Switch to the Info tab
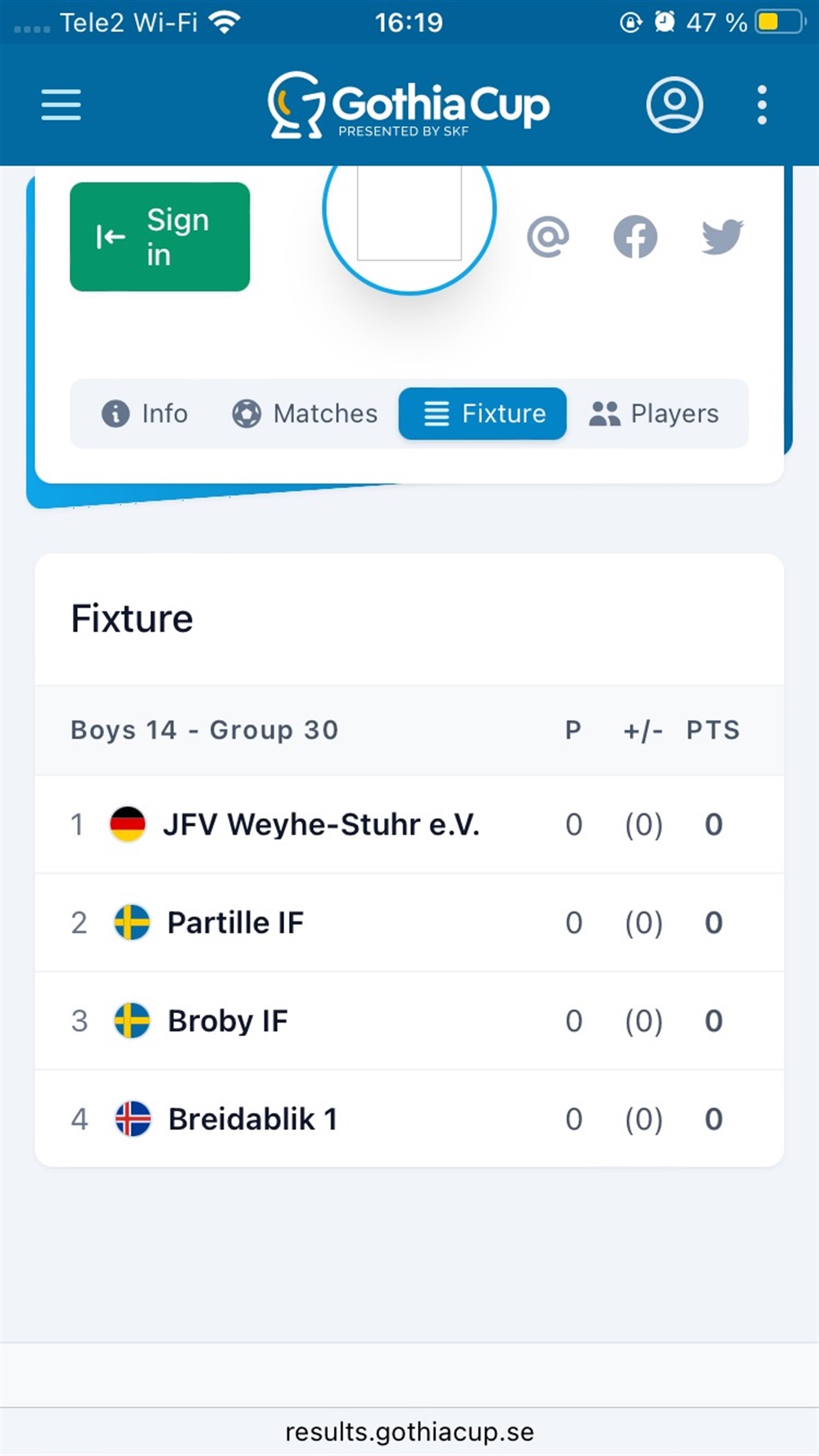The width and height of the screenshot is (819, 1456). (x=145, y=414)
